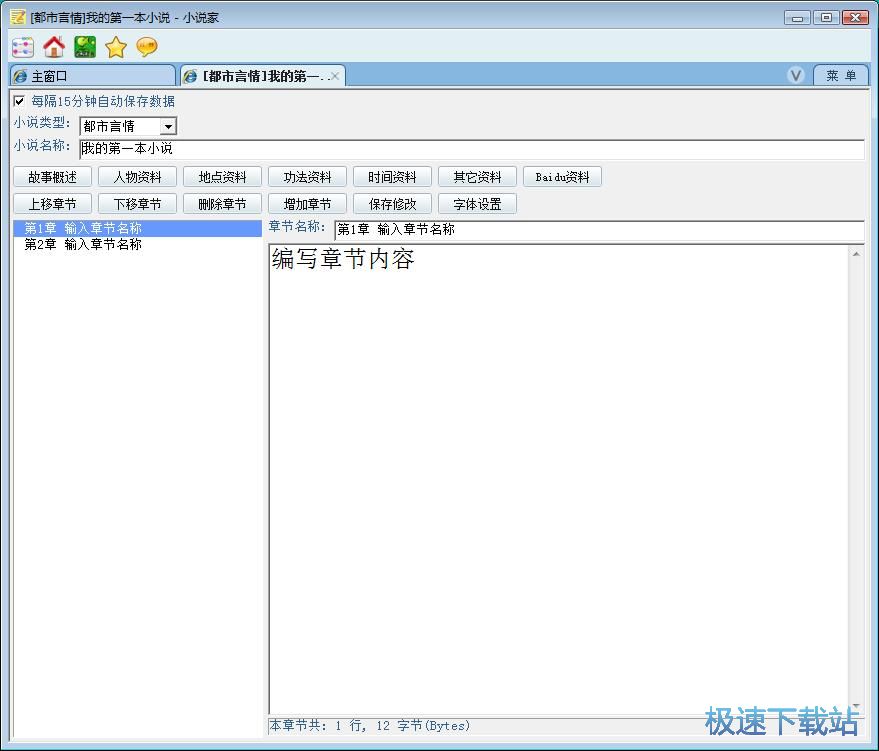
Task: Open 其它资料 button
Action: (x=478, y=177)
